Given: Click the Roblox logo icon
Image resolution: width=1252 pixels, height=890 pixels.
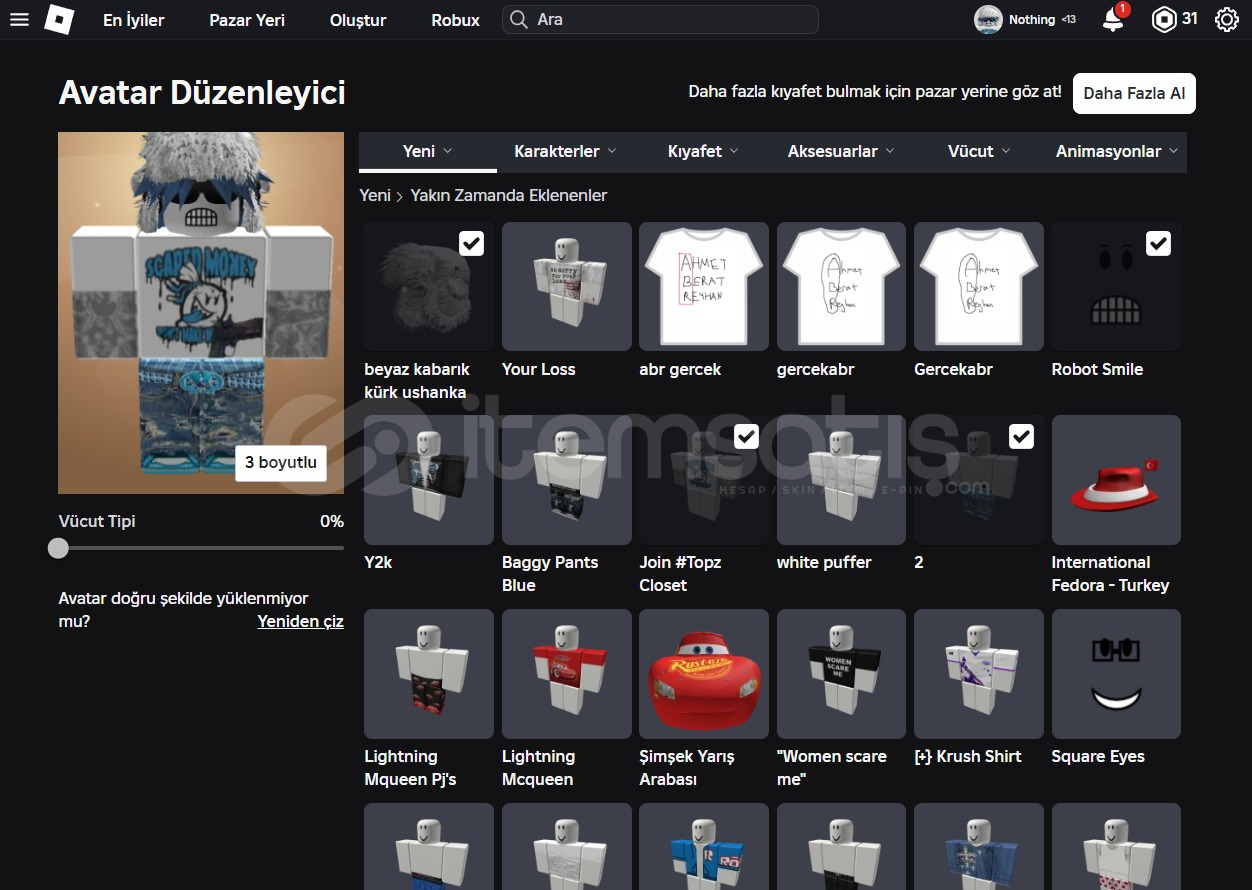Looking at the screenshot, I should point(59,20).
